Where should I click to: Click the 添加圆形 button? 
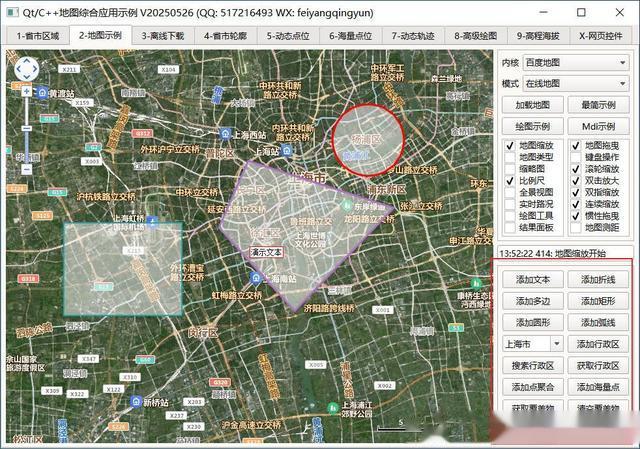(533, 322)
